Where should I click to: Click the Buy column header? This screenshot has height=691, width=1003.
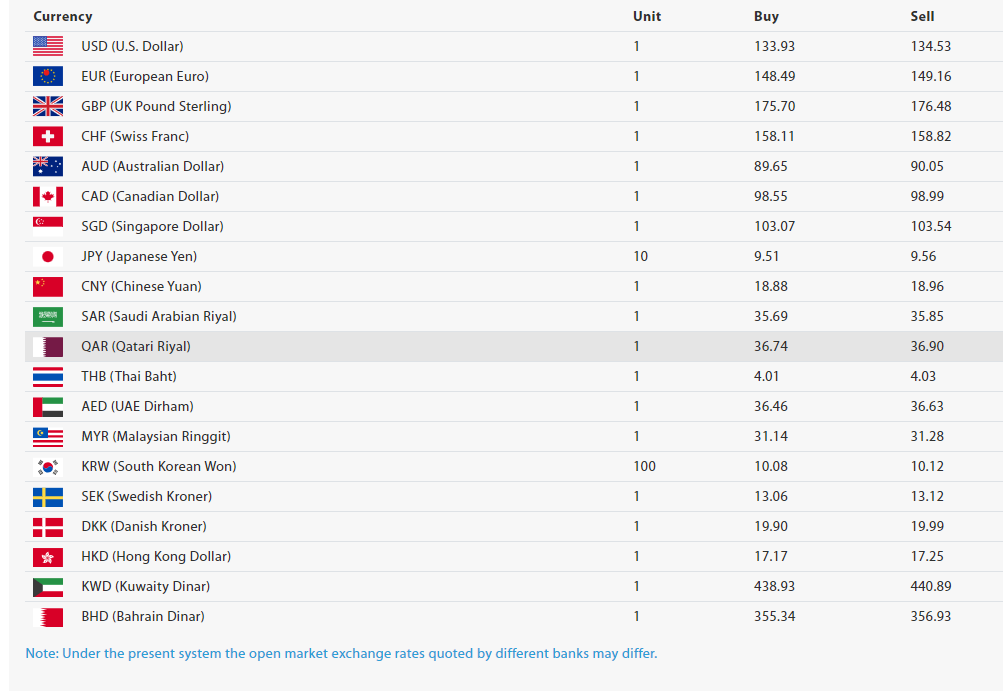coord(766,16)
